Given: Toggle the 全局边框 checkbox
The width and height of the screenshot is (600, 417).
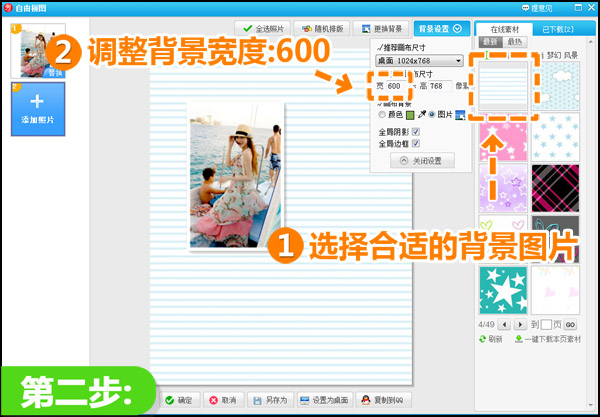Looking at the screenshot, I should tap(416, 143).
